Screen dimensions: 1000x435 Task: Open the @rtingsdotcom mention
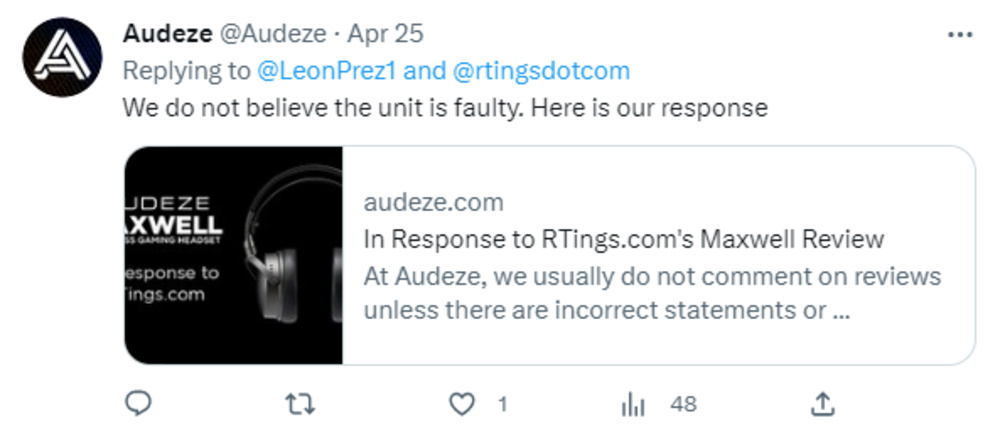[541, 71]
